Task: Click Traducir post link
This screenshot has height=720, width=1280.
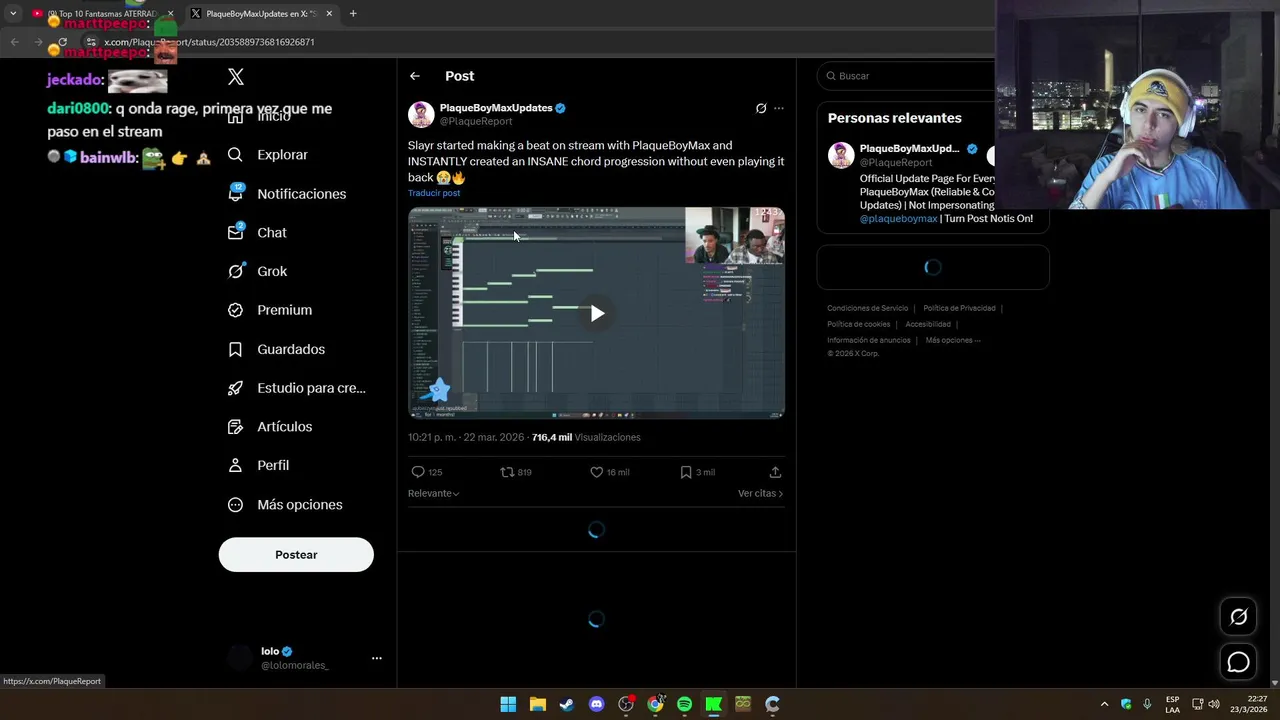Action: click(x=434, y=193)
